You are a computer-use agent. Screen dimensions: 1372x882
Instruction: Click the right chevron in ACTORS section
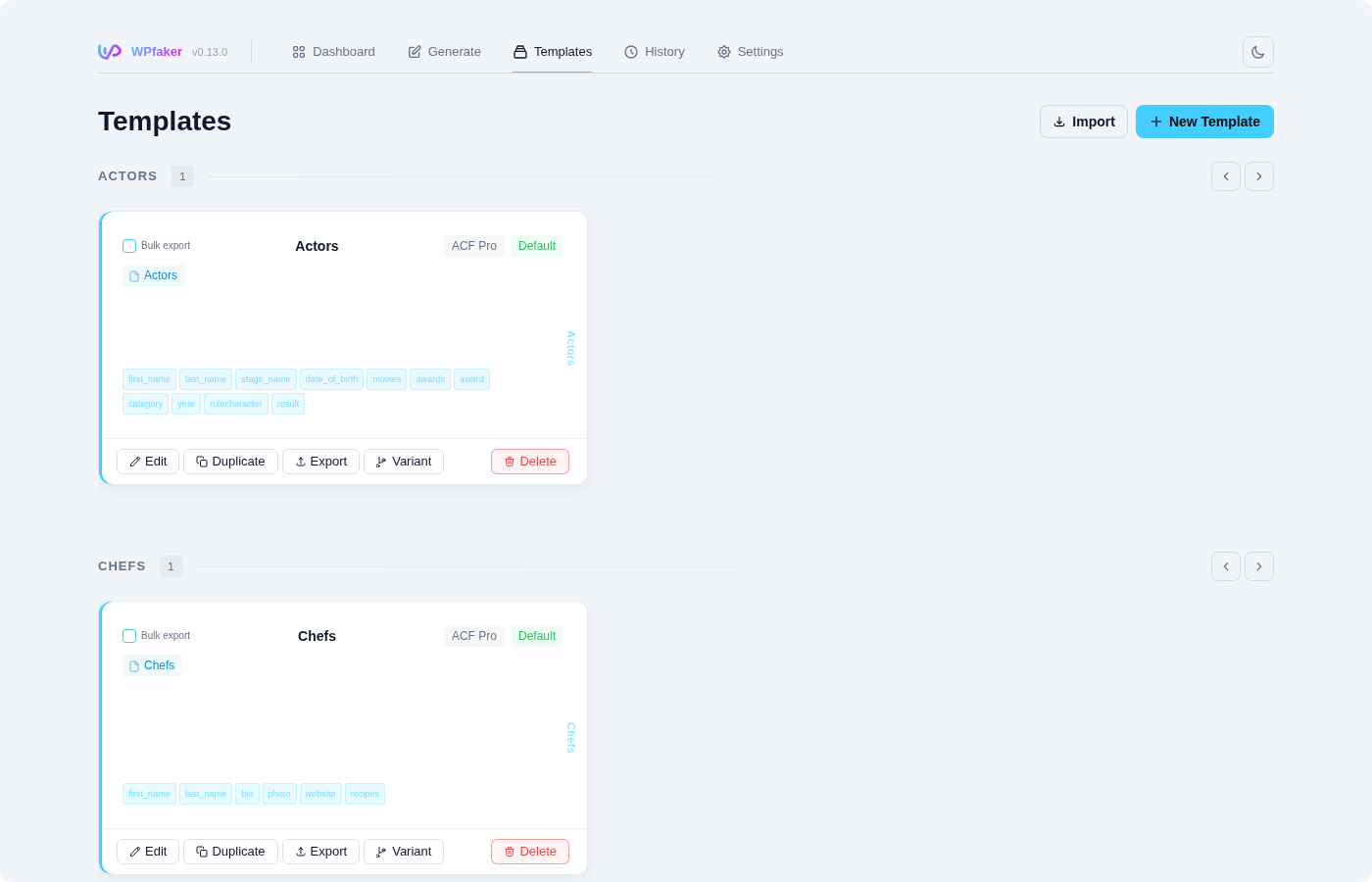1259,176
